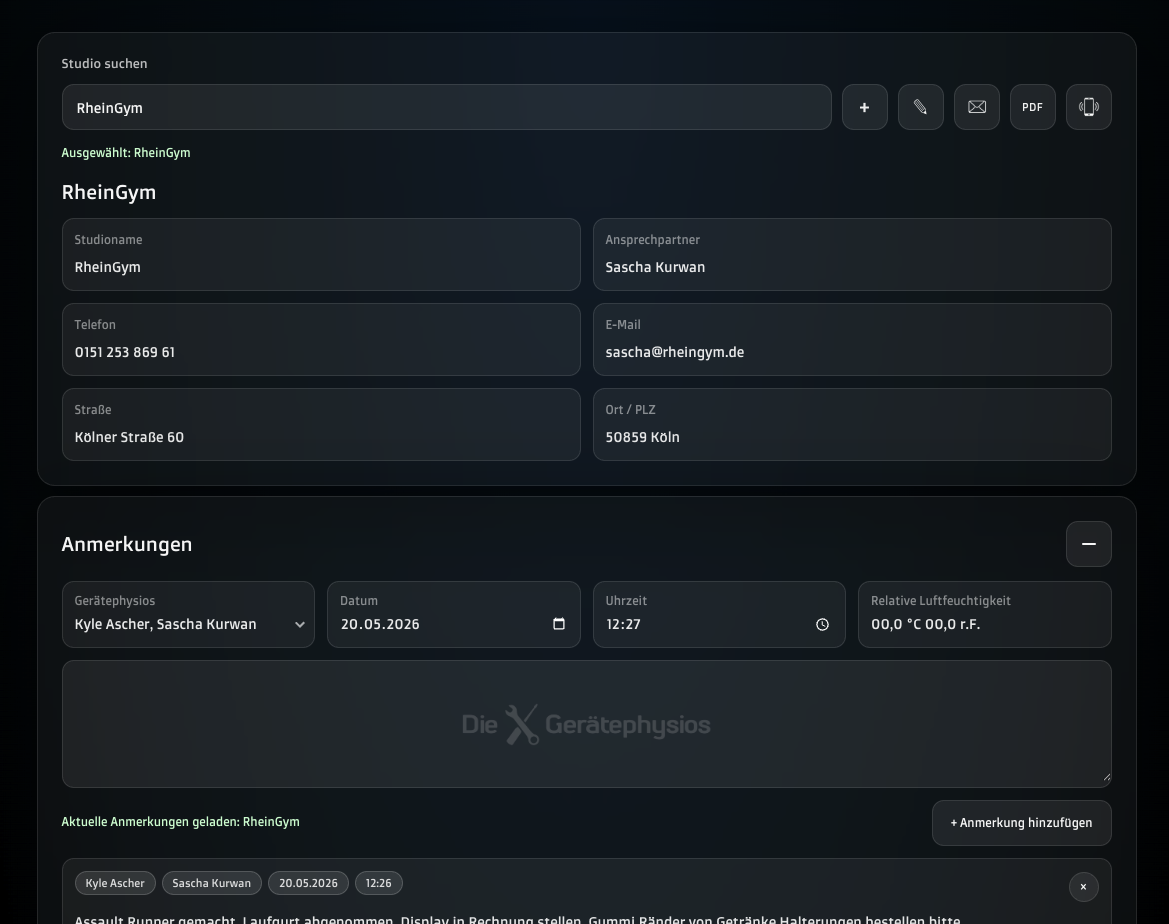Click + Anmerkung hinzufügen button

(x=1021, y=823)
